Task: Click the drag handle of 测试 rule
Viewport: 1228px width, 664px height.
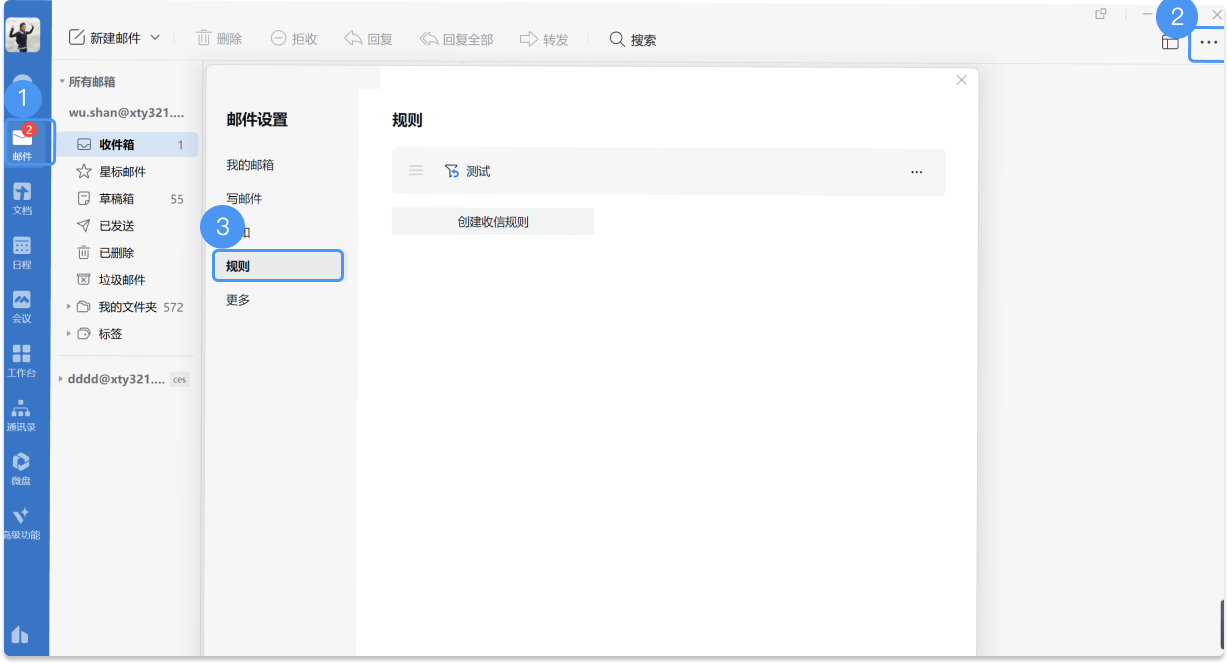Action: point(416,171)
